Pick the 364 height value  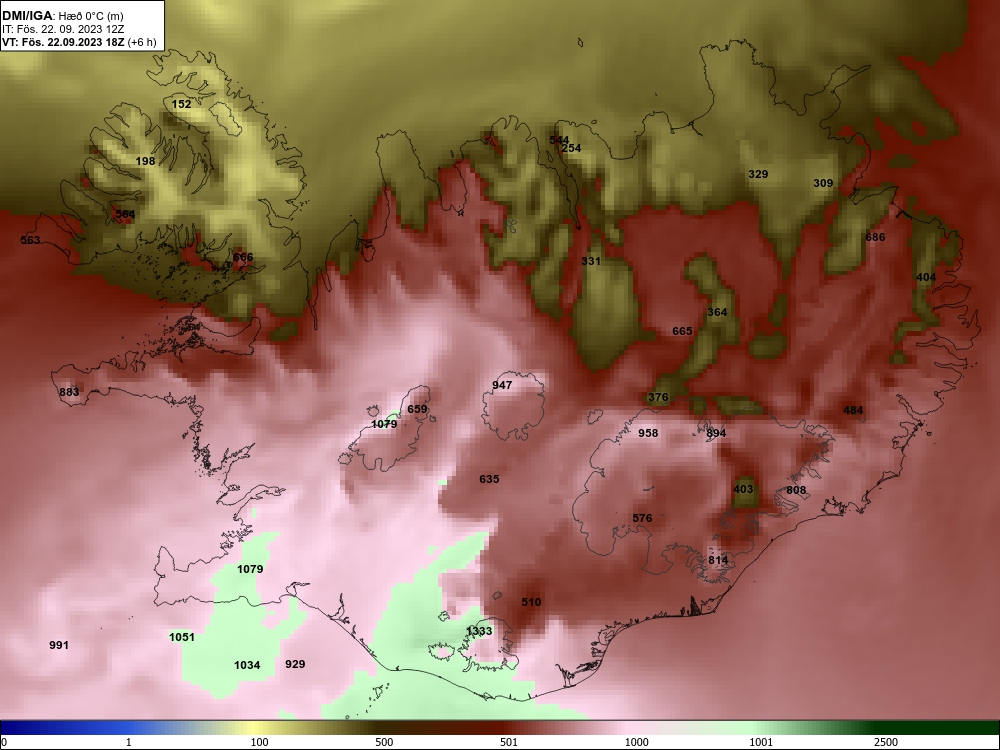coord(717,312)
